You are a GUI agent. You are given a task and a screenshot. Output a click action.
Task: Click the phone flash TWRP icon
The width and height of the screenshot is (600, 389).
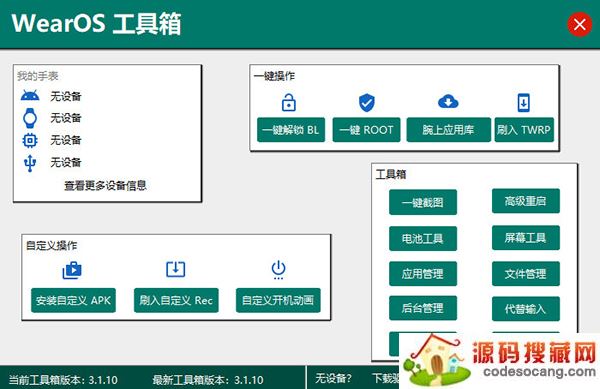(523, 103)
